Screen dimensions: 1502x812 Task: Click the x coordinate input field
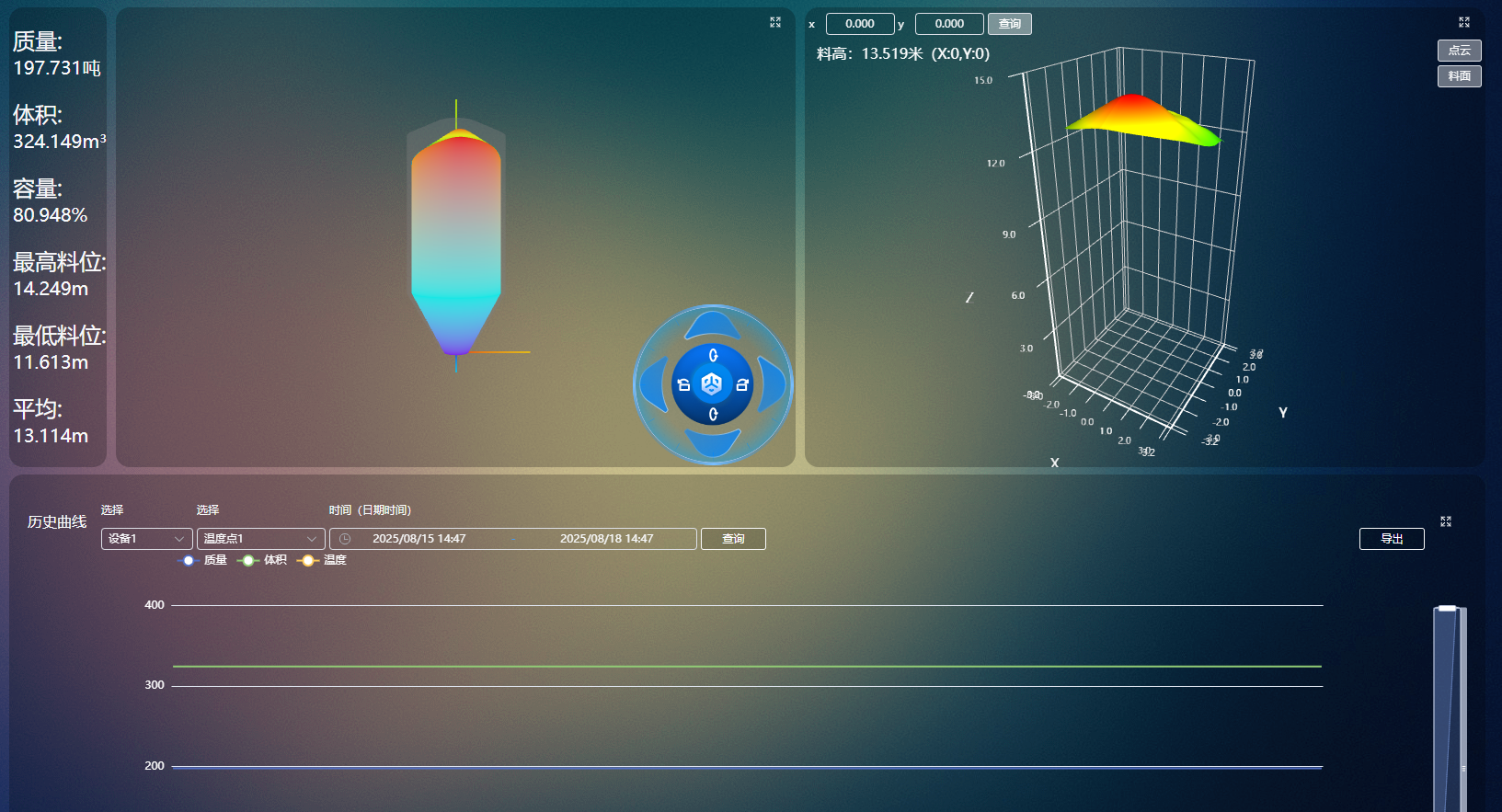[859, 24]
